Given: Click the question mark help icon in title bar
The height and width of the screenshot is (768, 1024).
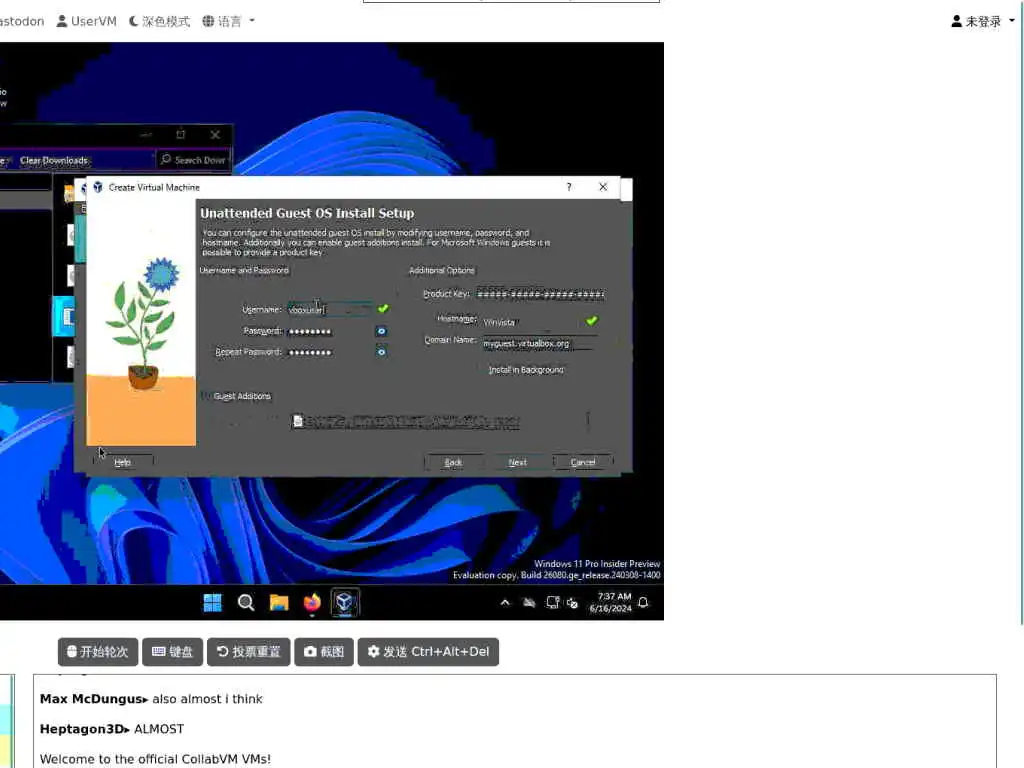Looking at the screenshot, I should pyautogui.click(x=569, y=187).
